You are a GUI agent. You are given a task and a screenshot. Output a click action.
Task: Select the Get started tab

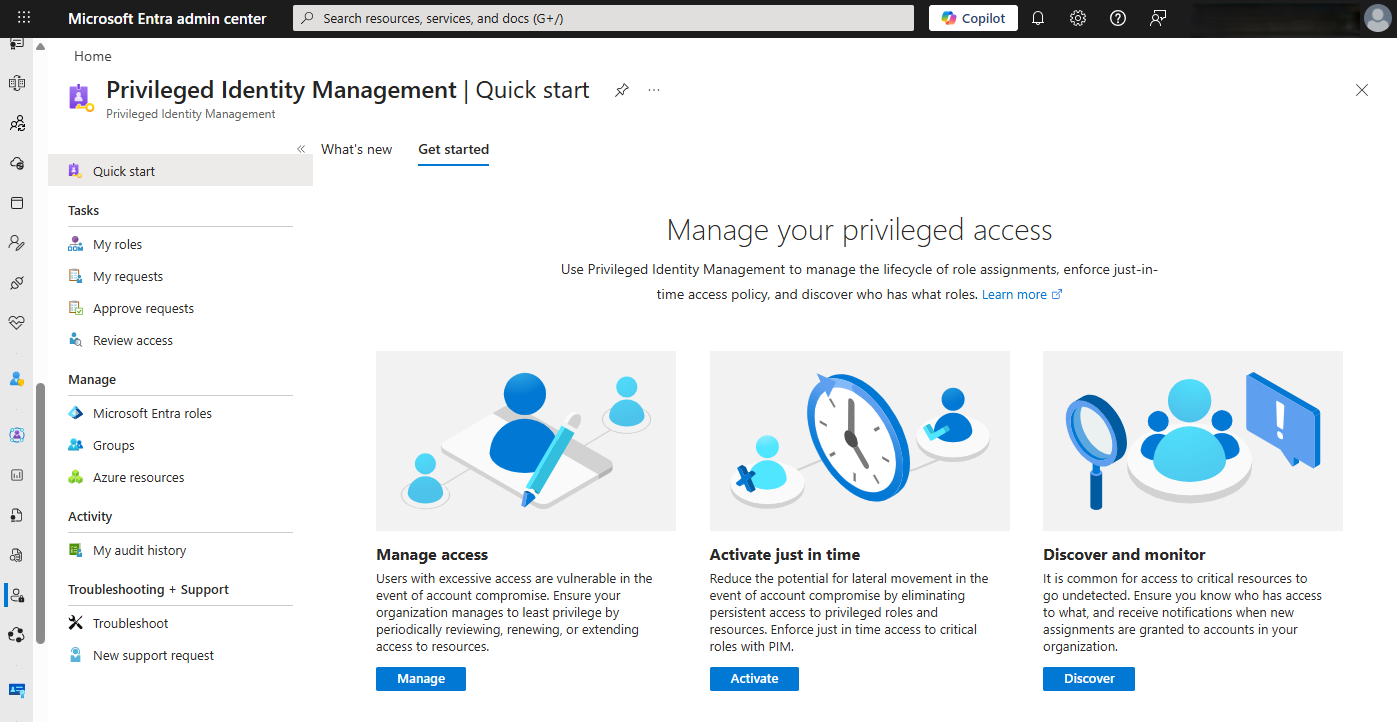tap(453, 149)
